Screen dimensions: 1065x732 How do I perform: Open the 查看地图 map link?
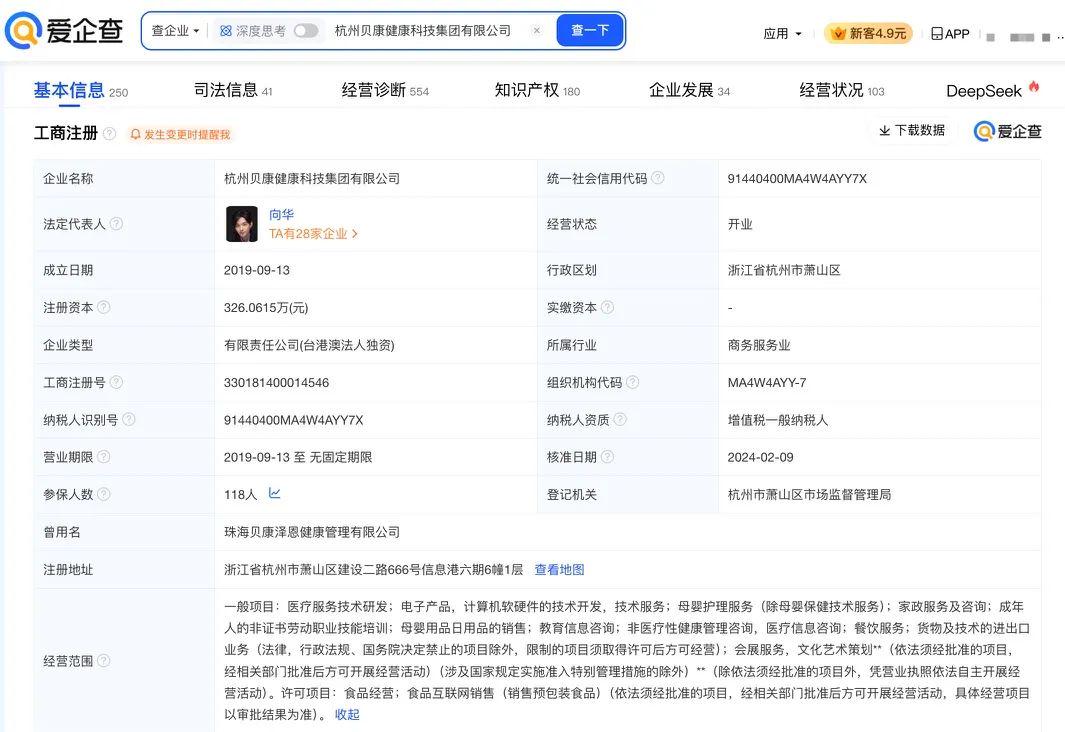[x=560, y=570]
